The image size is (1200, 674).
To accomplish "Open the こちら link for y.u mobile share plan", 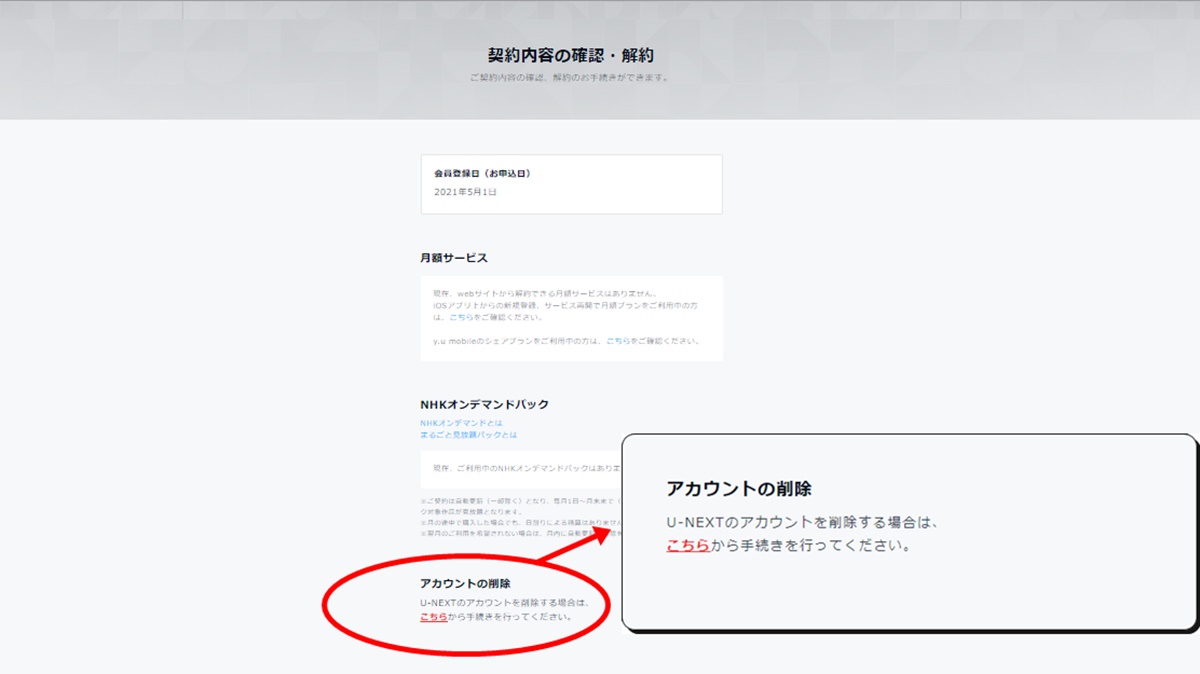I will (618, 341).
